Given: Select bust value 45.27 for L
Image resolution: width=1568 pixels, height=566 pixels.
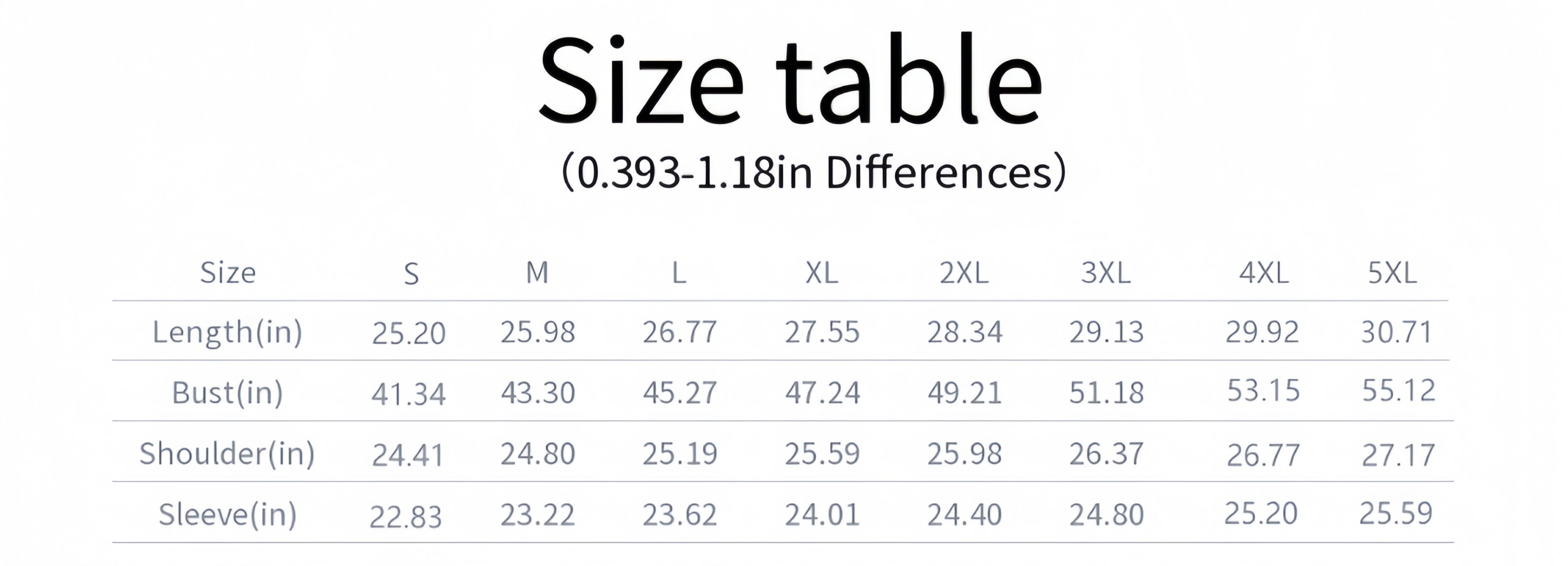Looking at the screenshot, I should pyautogui.click(x=680, y=393).
